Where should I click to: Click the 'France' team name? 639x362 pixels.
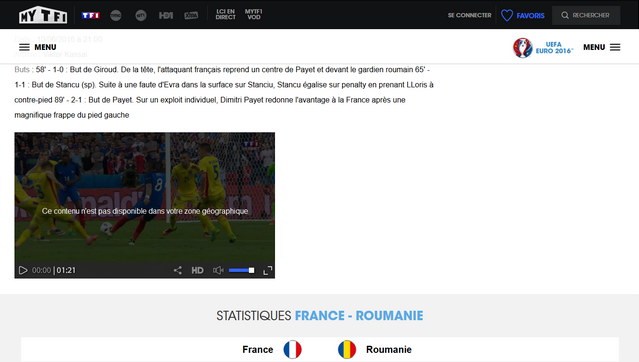[x=258, y=350]
